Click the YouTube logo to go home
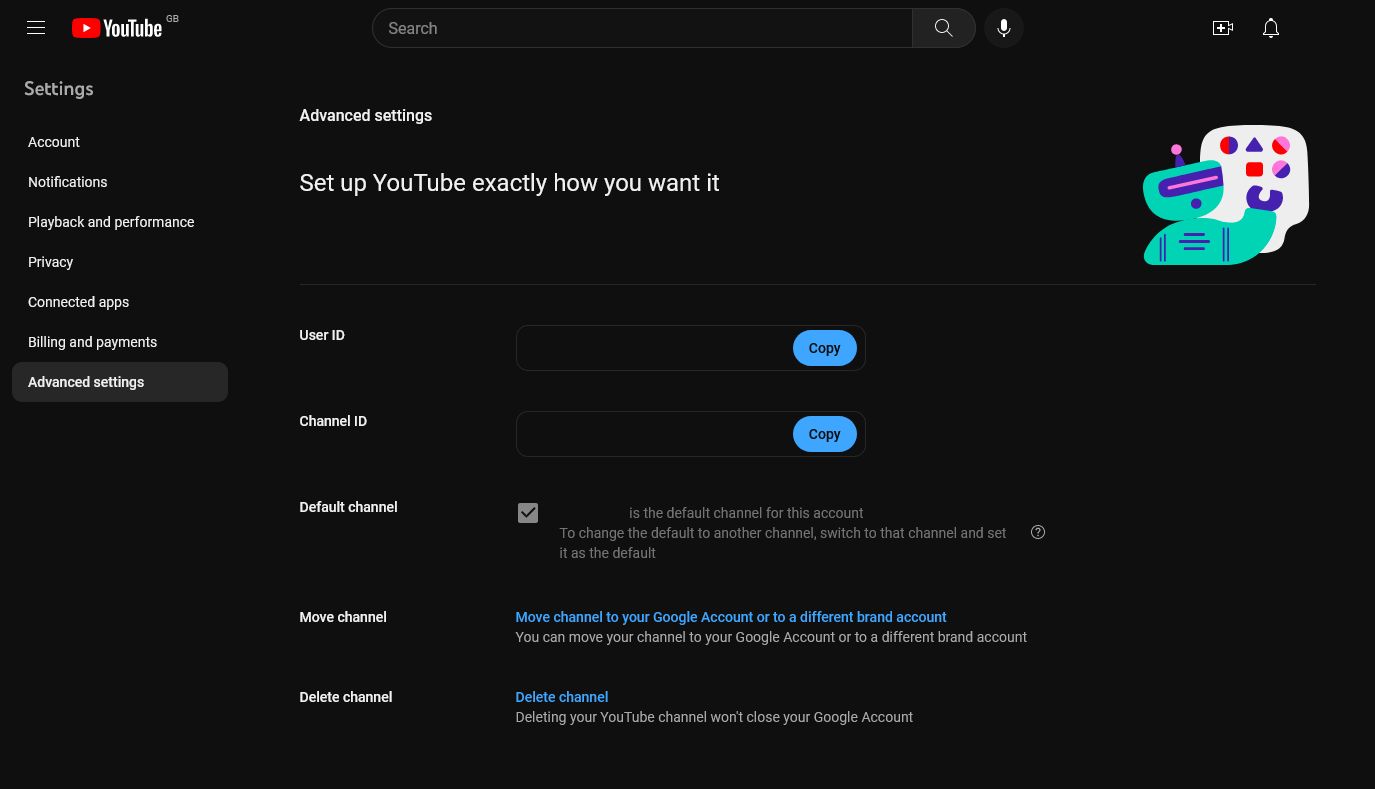Image resolution: width=1375 pixels, height=789 pixels. (x=116, y=28)
